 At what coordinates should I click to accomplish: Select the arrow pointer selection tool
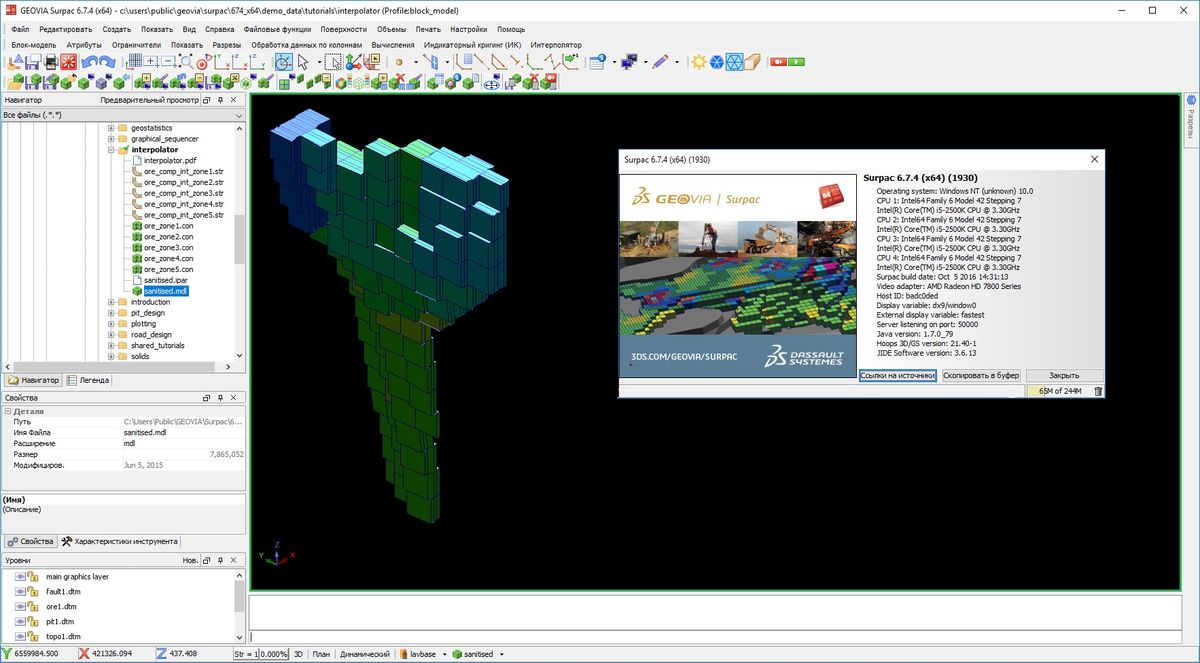pos(303,62)
